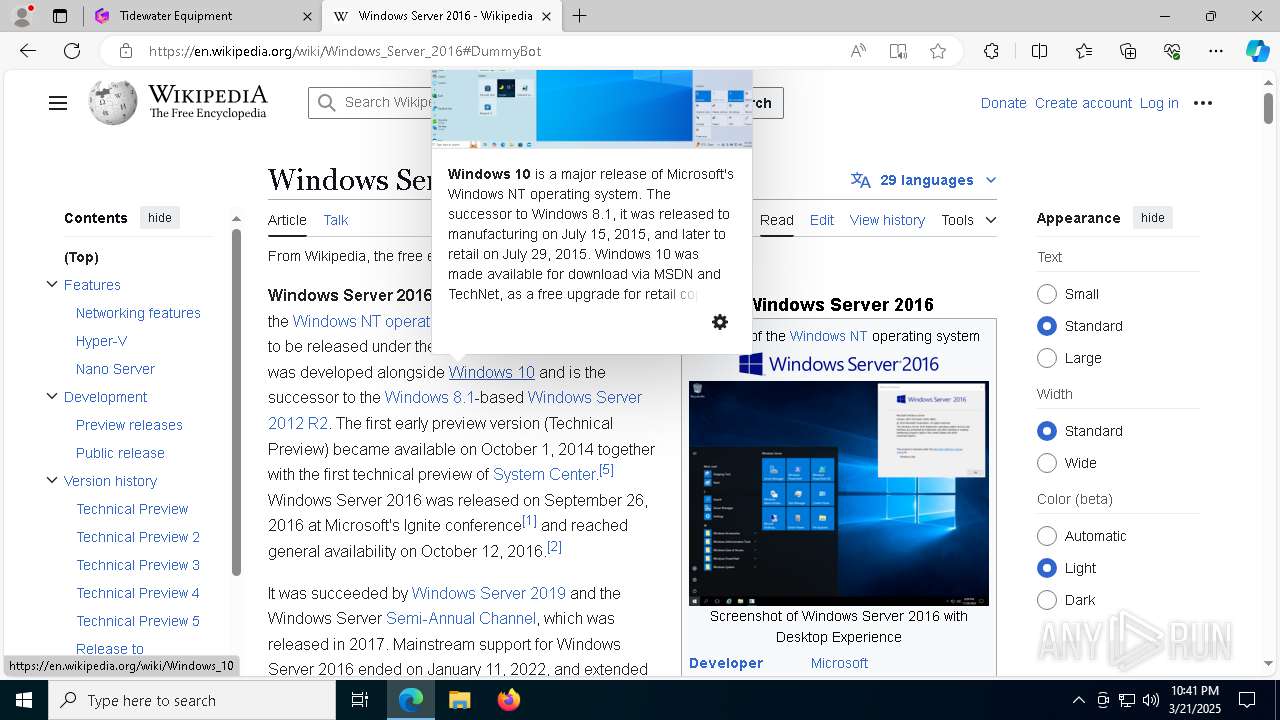Image resolution: width=1280 pixels, height=720 pixels.
Task: Expand the Tools dropdown
Action: point(968,220)
